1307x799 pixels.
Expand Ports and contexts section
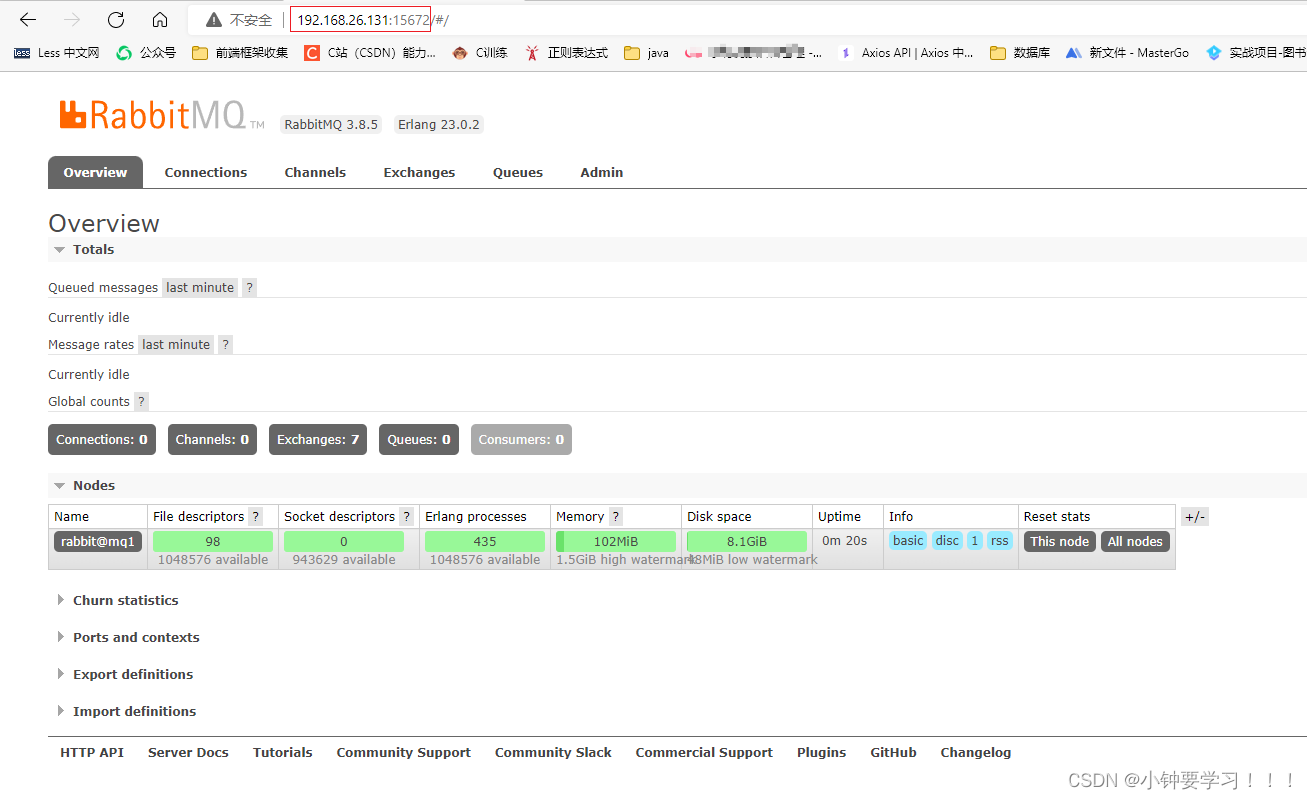pyautogui.click(x=127, y=638)
